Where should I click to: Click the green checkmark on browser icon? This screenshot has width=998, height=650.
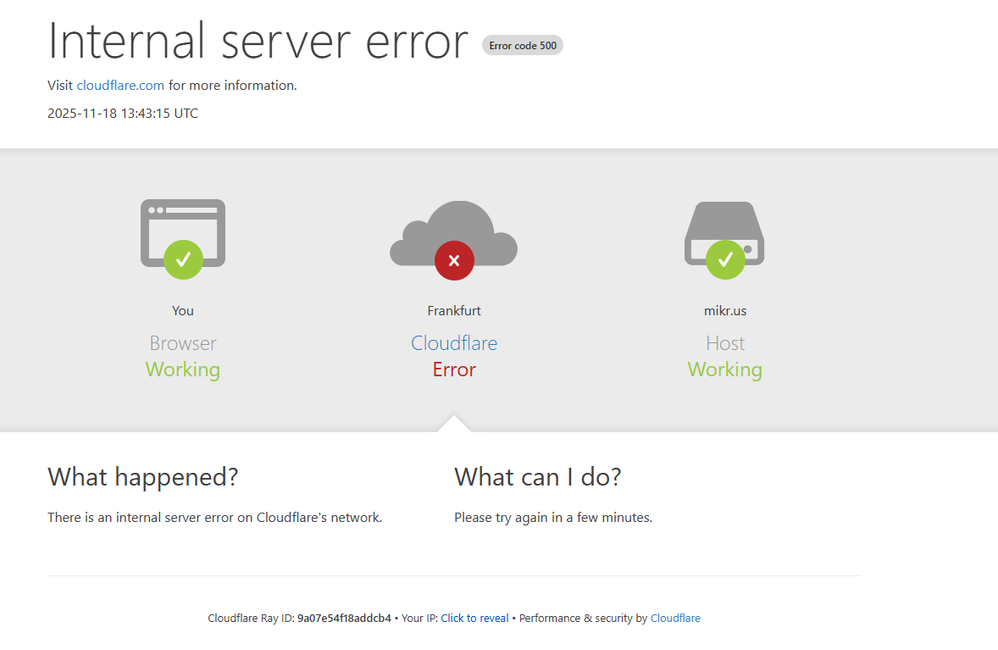pos(183,260)
